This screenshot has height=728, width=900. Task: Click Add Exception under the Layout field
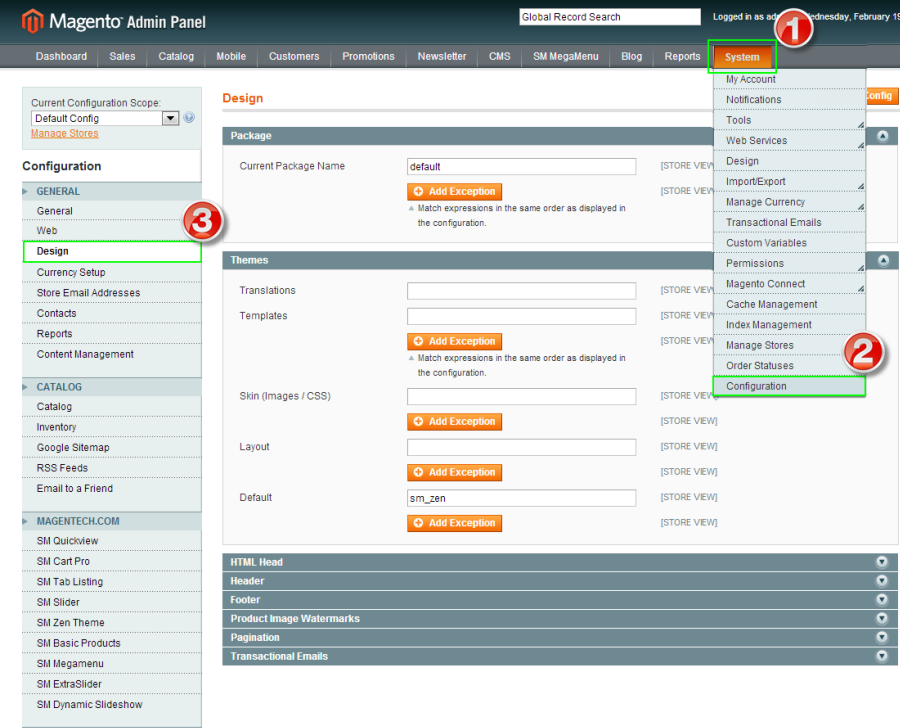click(x=455, y=473)
